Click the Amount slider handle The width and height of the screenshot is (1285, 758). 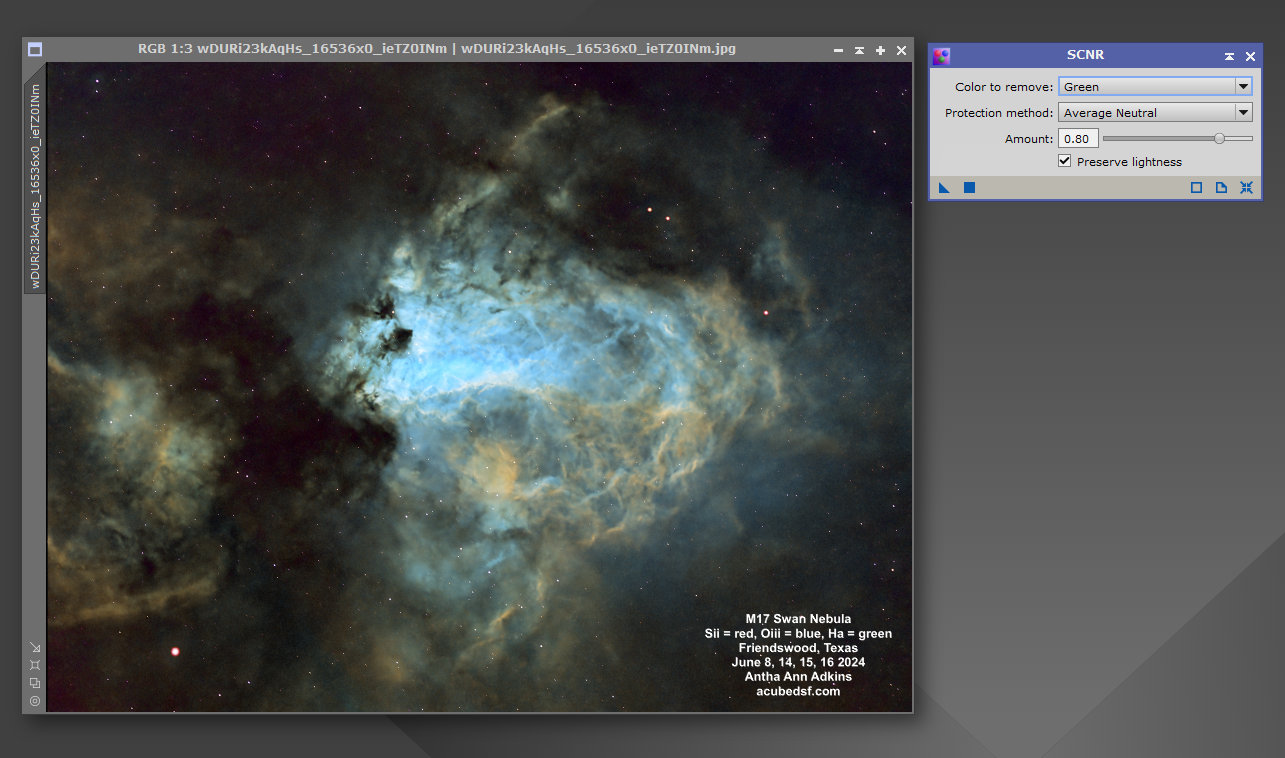pyautogui.click(x=1219, y=138)
